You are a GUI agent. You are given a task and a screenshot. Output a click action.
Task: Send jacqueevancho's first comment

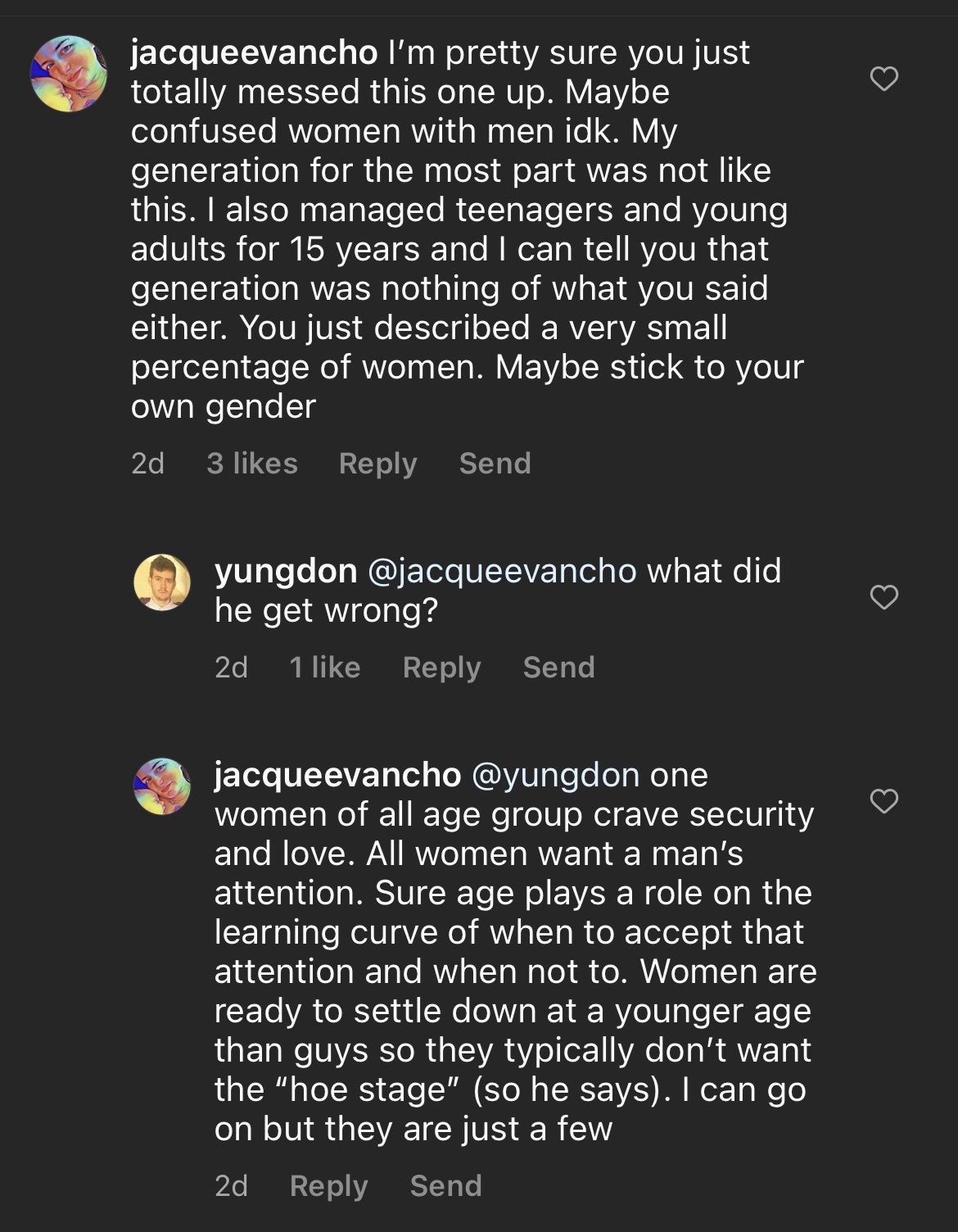(x=495, y=464)
